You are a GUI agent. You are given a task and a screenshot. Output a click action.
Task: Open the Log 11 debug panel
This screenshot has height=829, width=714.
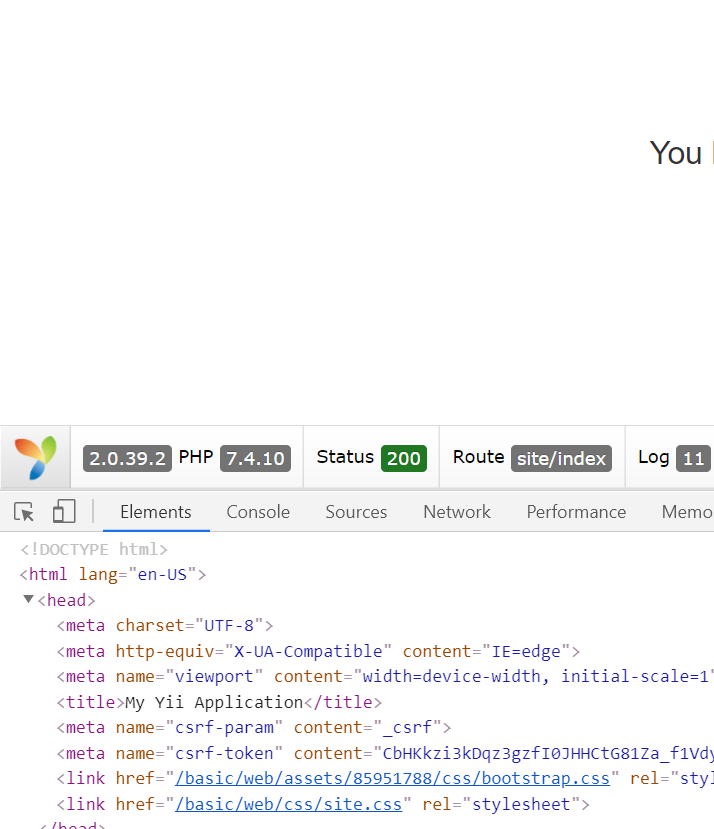pos(674,457)
